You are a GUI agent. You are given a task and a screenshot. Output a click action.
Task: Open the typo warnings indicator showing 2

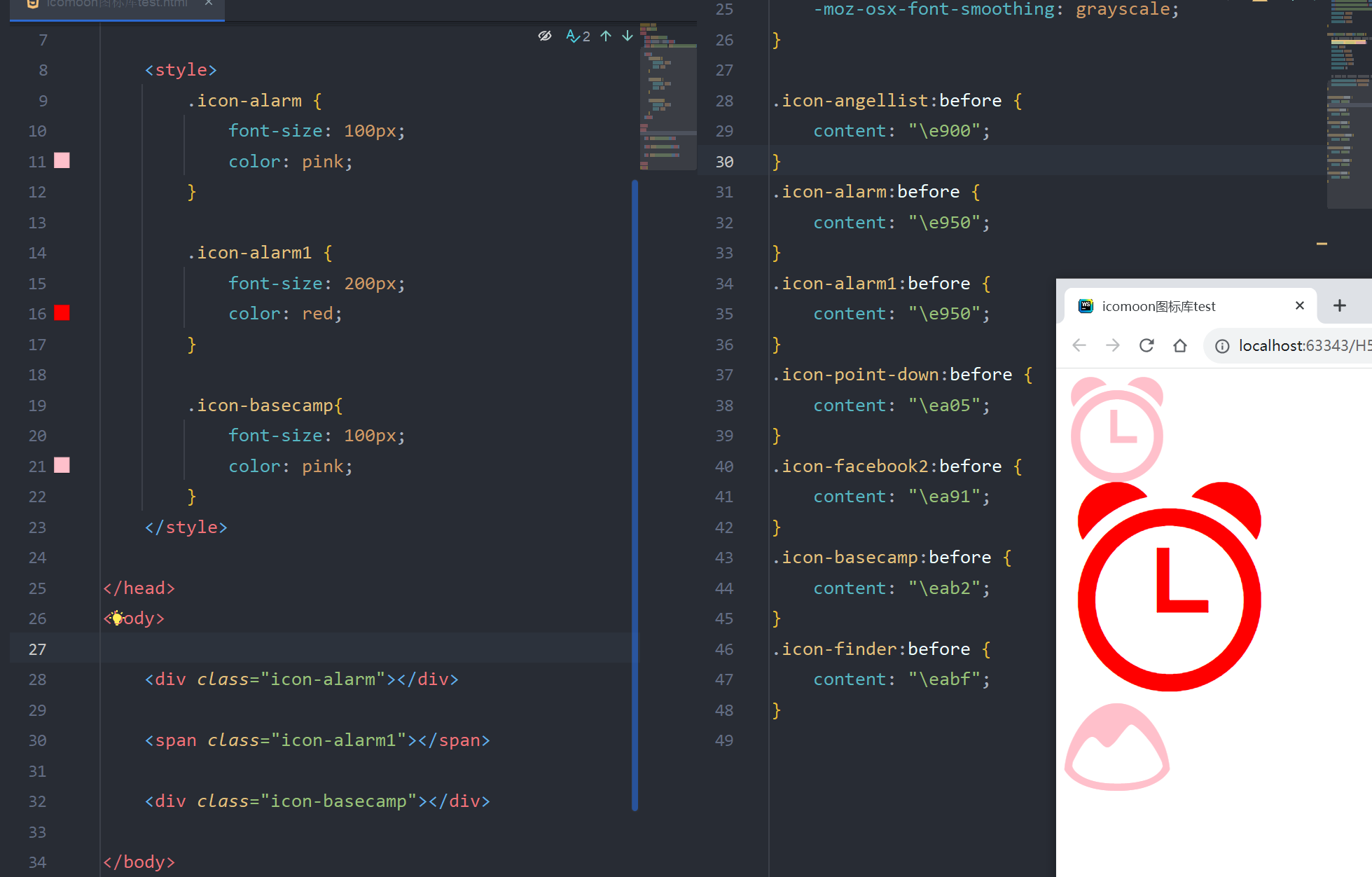[578, 36]
